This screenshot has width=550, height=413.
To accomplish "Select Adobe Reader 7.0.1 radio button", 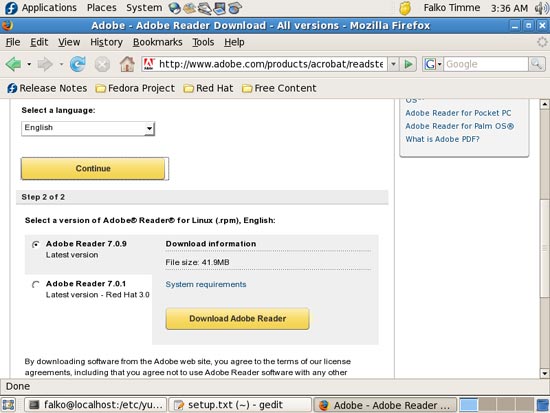I will 35,284.
